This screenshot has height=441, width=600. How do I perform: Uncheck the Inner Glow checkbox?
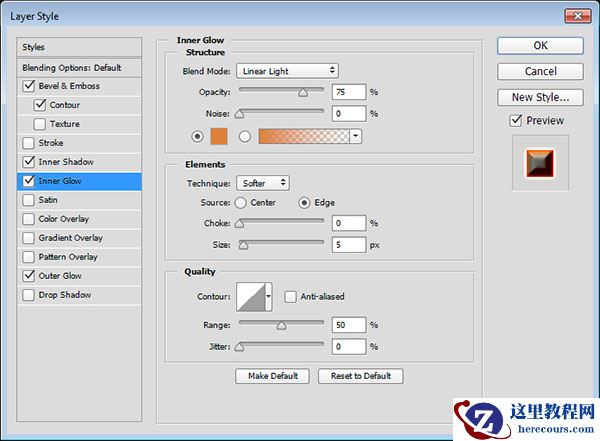tap(29, 181)
